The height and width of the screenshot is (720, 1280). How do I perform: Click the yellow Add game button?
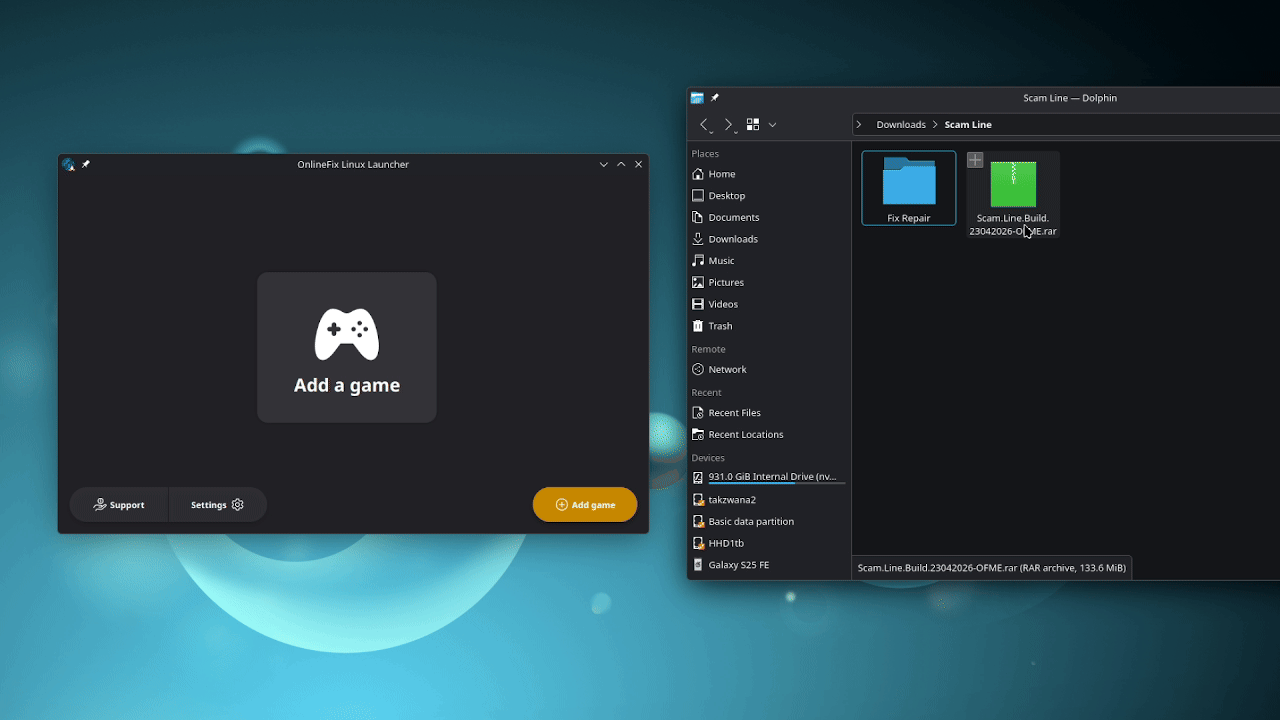[x=585, y=505]
